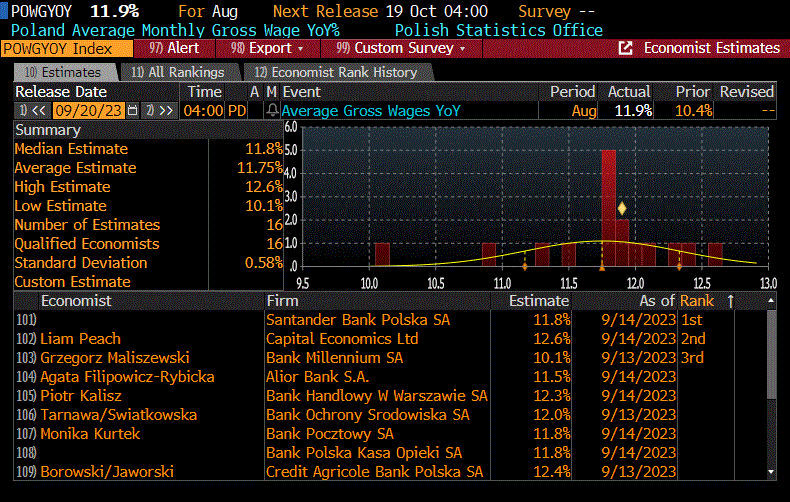
Task: Click the Custom Estimate field
Action: (x=245, y=282)
